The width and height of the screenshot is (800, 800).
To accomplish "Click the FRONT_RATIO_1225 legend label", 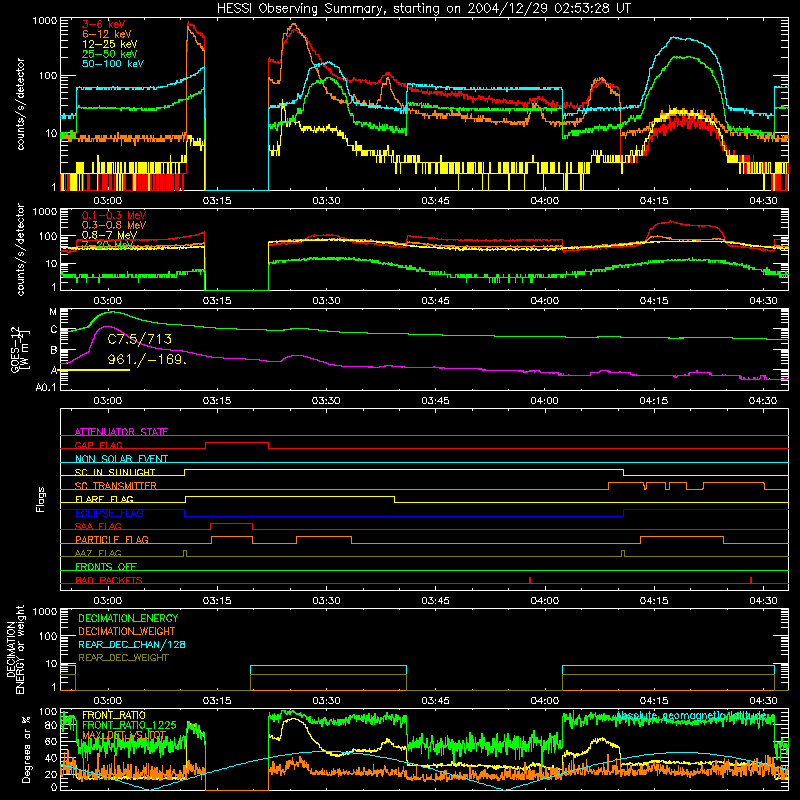I will coord(129,725).
